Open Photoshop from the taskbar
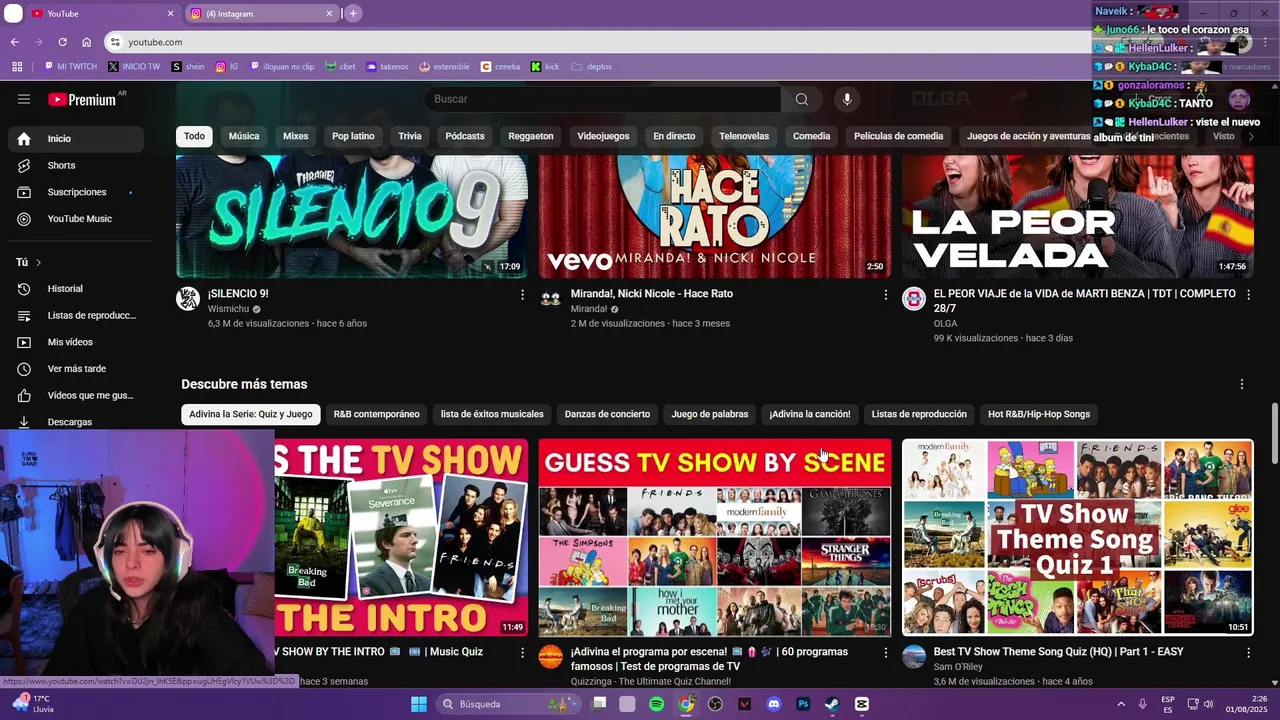 pyautogui.click(x=802, y=704)
